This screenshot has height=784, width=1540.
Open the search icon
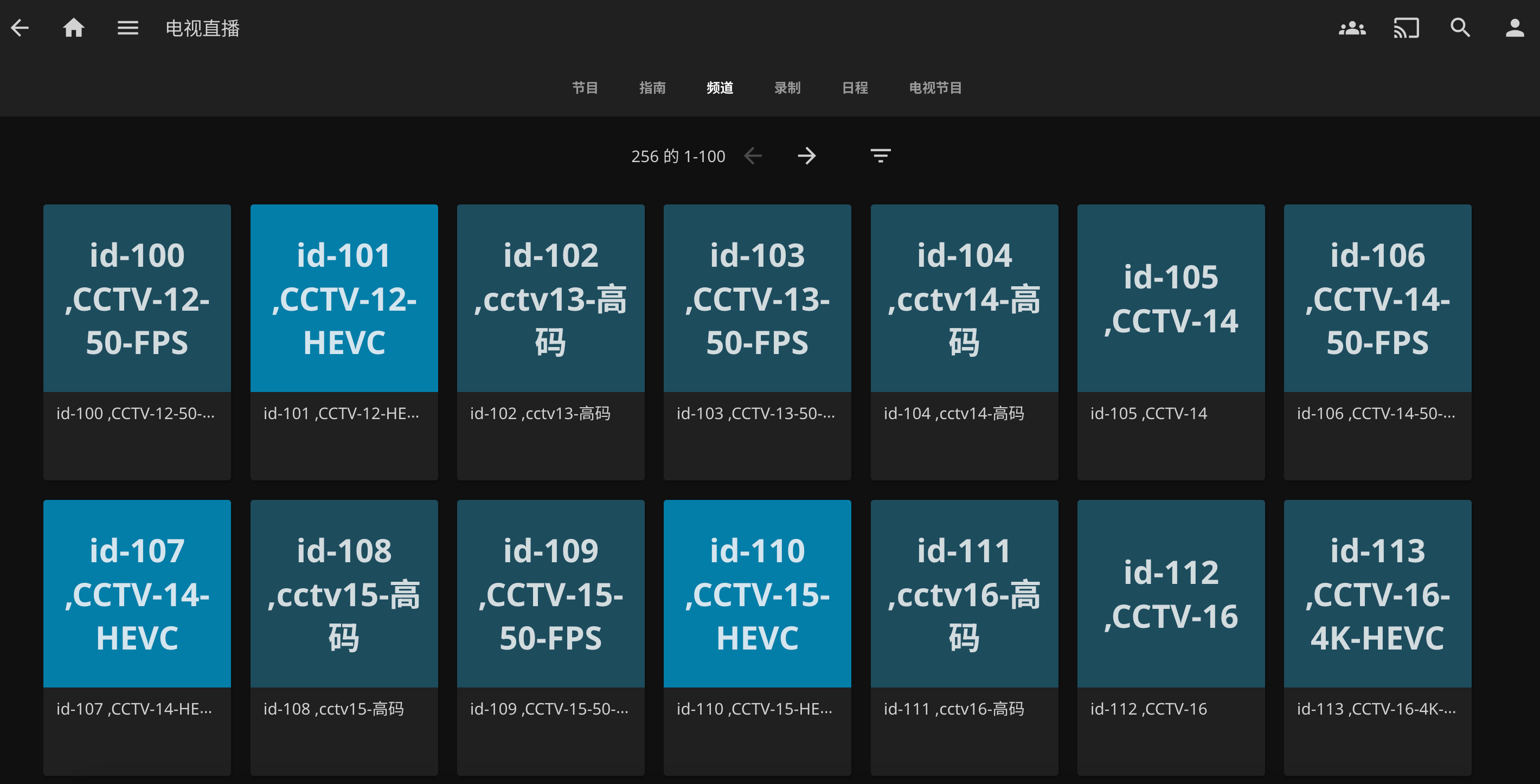pyautogui.click(x=1460, y=28)
